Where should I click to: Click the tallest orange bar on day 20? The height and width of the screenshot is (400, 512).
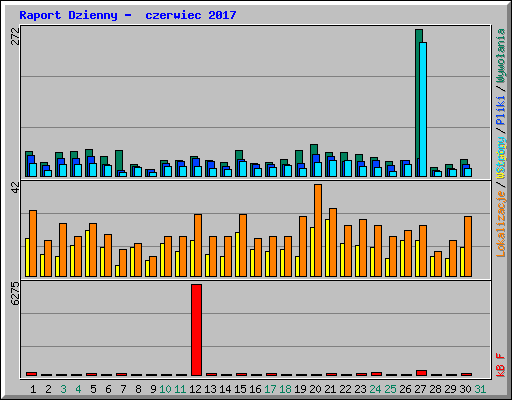click(x=318, y=230)
